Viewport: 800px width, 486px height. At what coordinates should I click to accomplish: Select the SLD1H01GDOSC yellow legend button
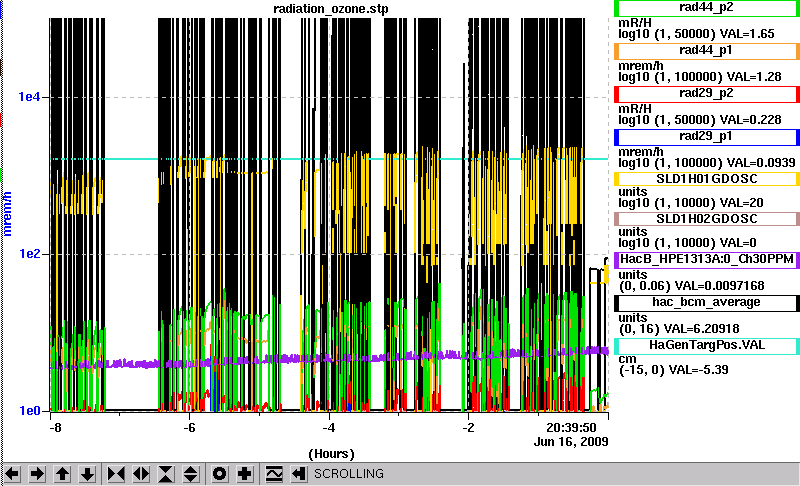pyautogui.click(x=707, y=179)
